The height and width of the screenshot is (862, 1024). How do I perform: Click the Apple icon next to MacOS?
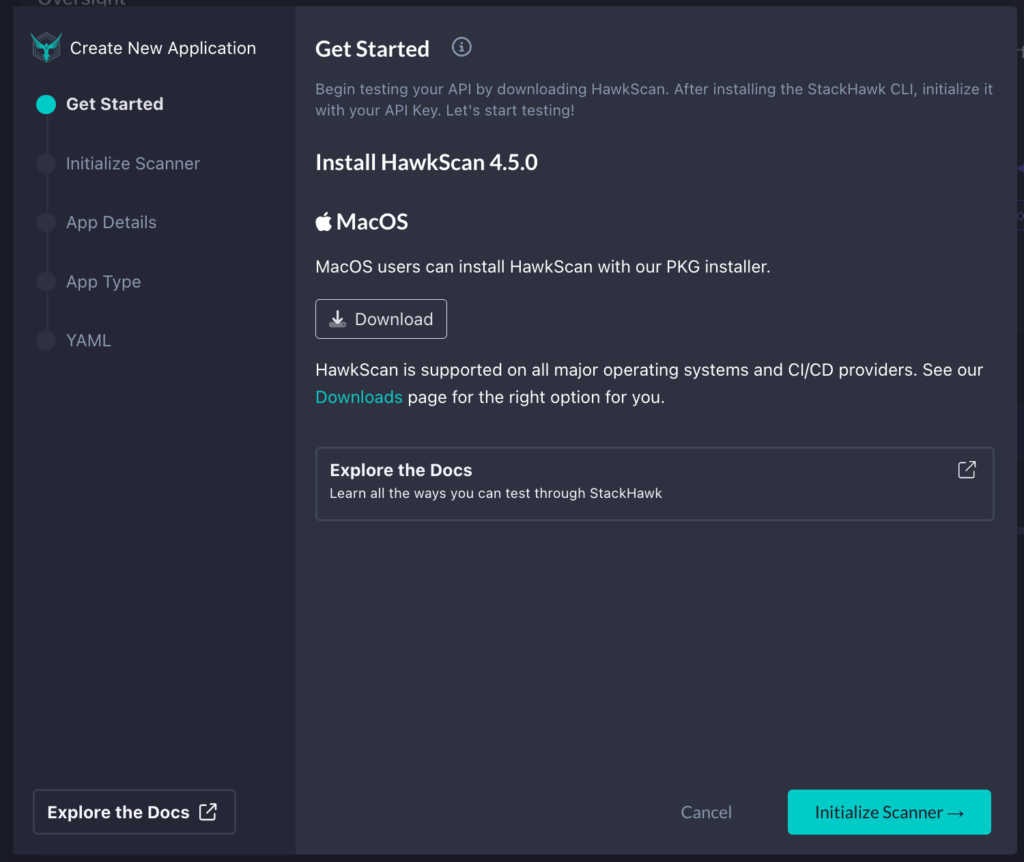click(325, 220)
